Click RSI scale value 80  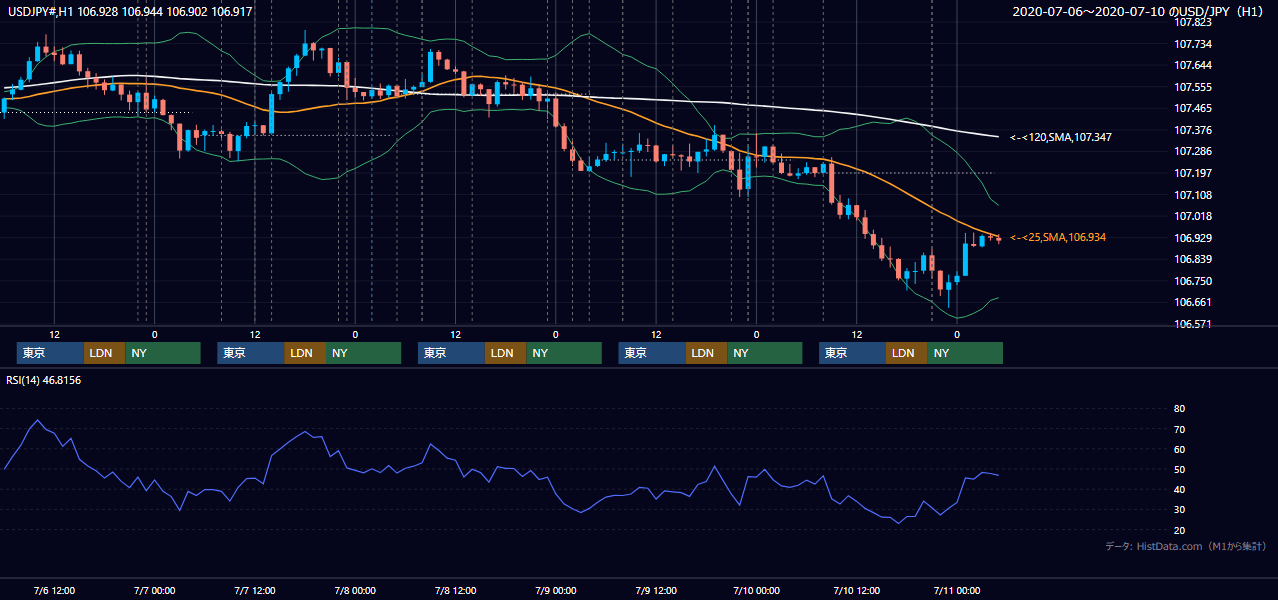click(x=1179, y=409)
